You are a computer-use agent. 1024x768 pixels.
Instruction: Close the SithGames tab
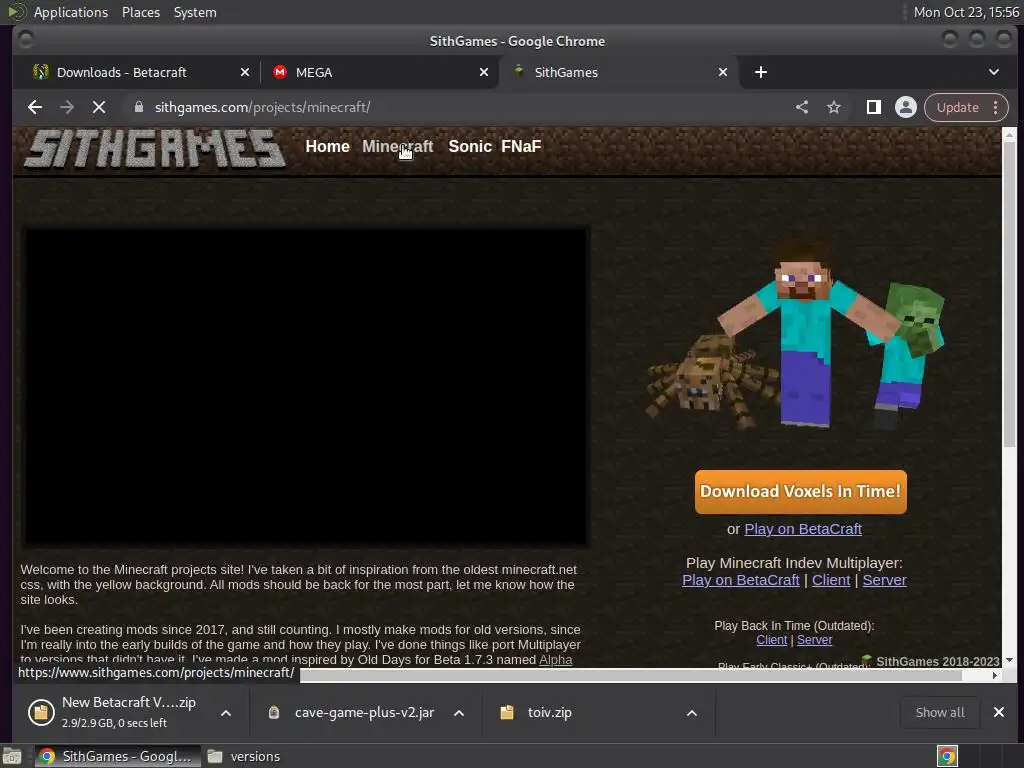click(723, 72)
